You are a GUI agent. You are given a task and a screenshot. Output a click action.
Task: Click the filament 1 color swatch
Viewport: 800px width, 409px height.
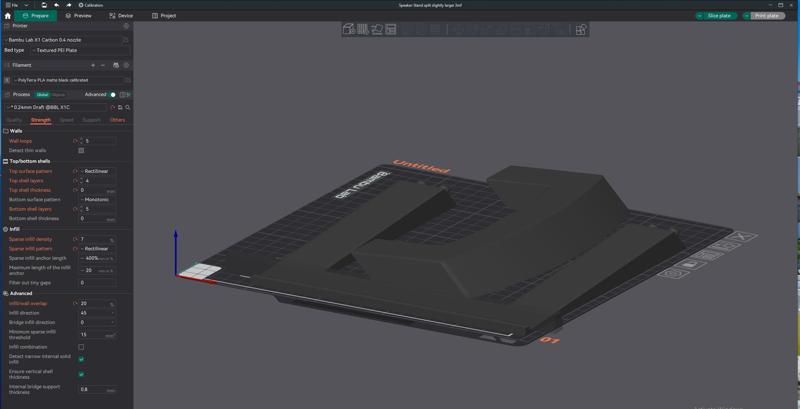click(x=7, y=80)
